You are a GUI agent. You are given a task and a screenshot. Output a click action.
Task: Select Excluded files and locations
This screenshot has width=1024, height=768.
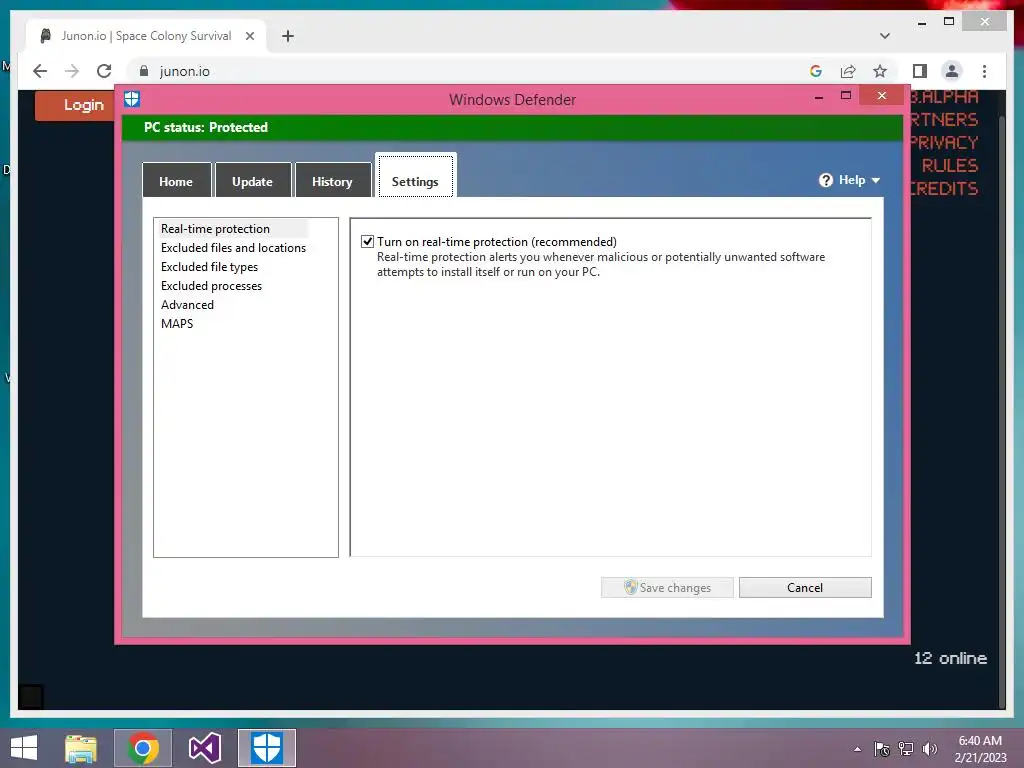click(x=233, y=248)
